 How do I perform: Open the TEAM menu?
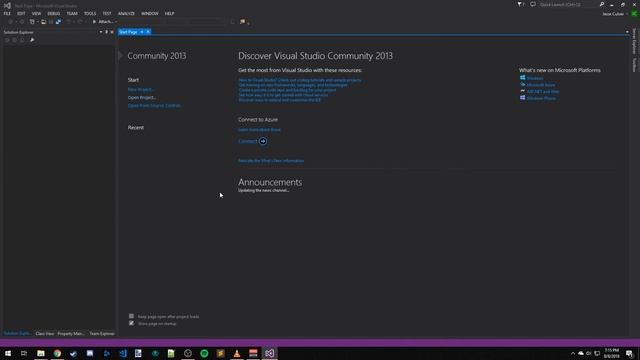pyautogui.click(x=72, y=13)
